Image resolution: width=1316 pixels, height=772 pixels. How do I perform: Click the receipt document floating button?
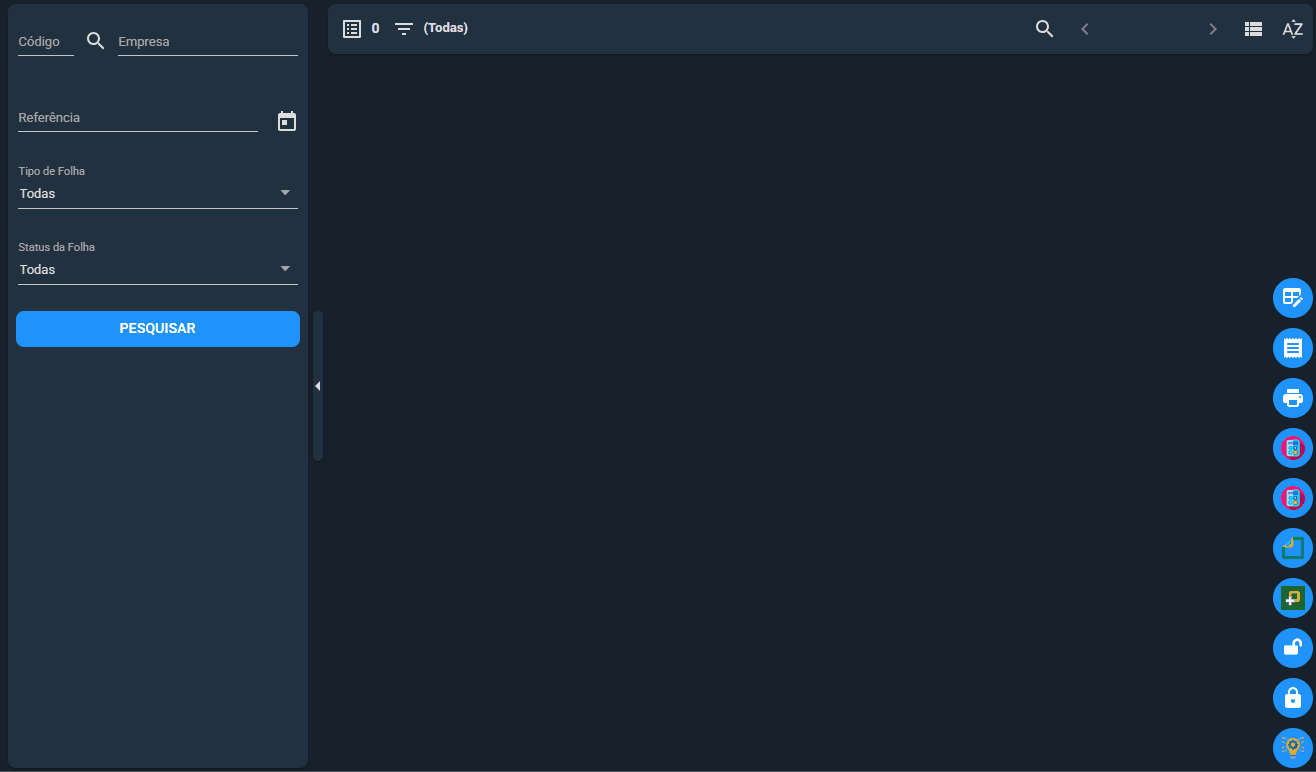pyautogui.click(x=1293, y=348)
